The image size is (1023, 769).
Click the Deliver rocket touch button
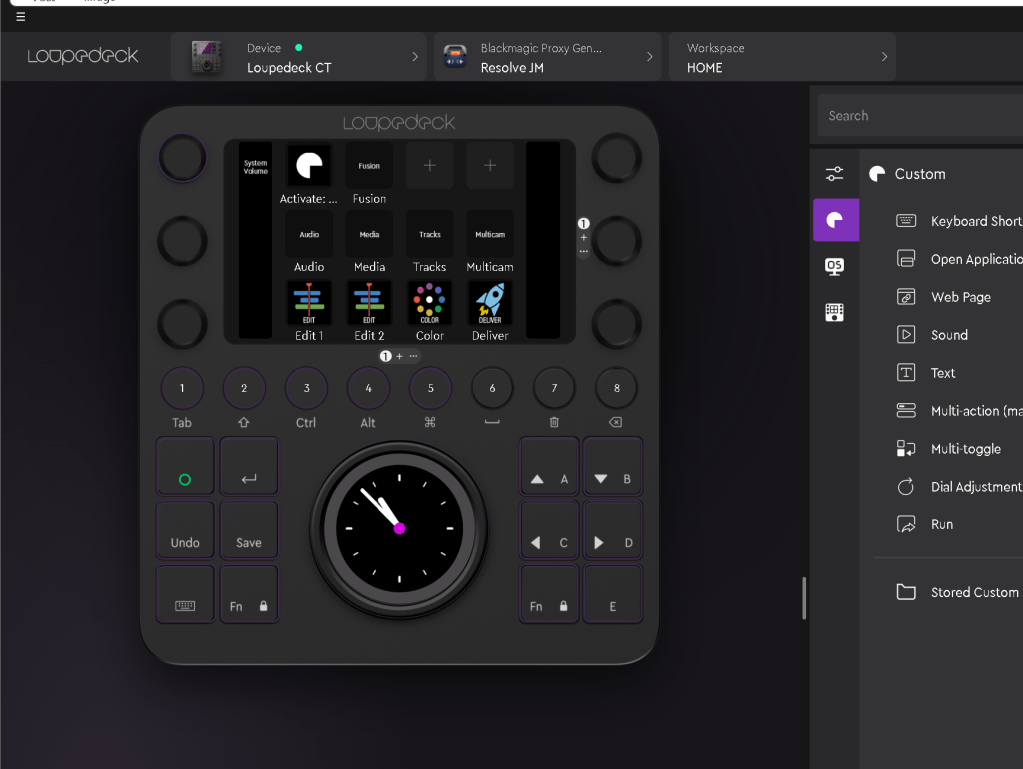point(490,303)
